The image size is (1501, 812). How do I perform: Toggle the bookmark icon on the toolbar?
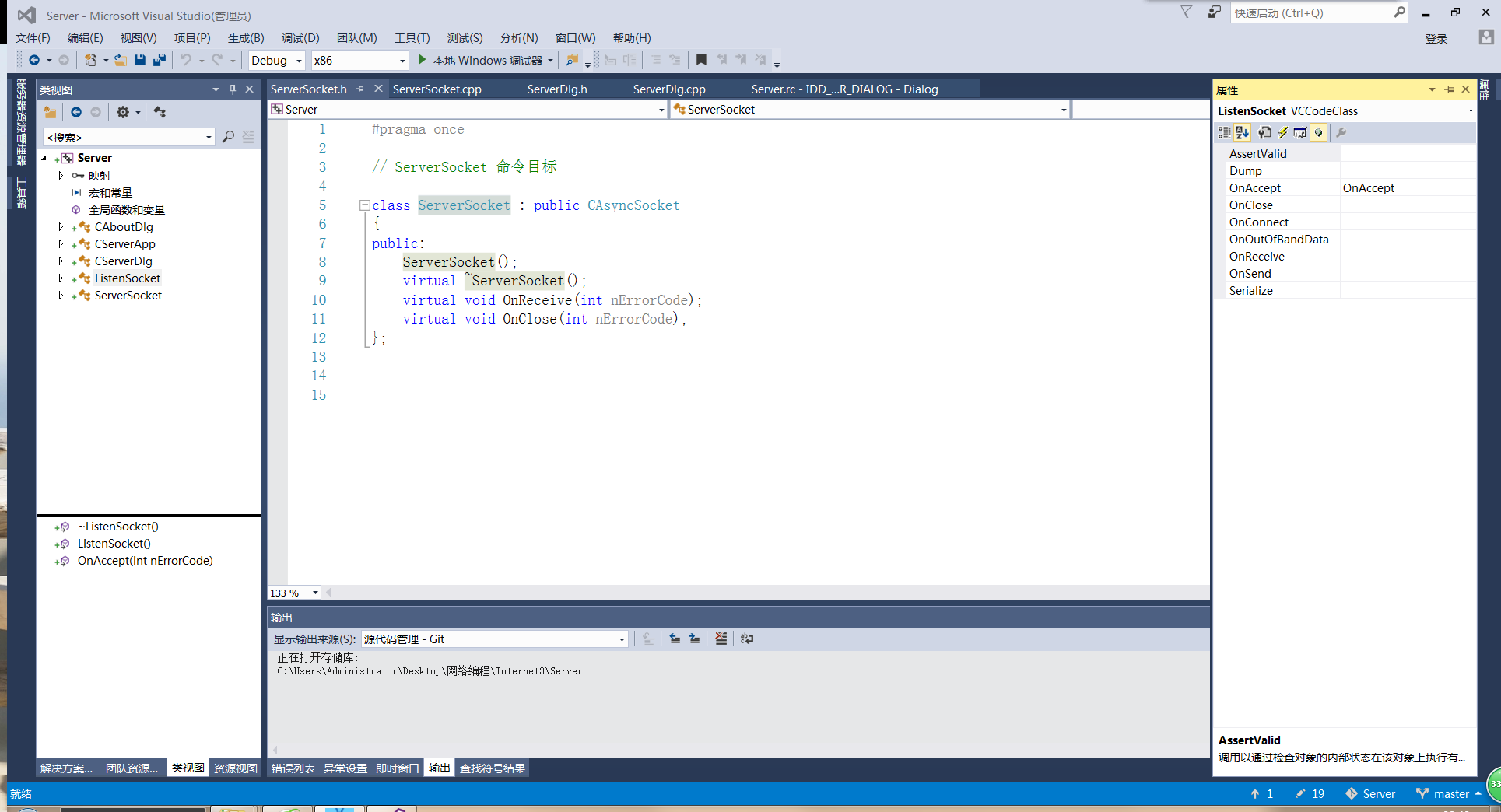[700, 59]
